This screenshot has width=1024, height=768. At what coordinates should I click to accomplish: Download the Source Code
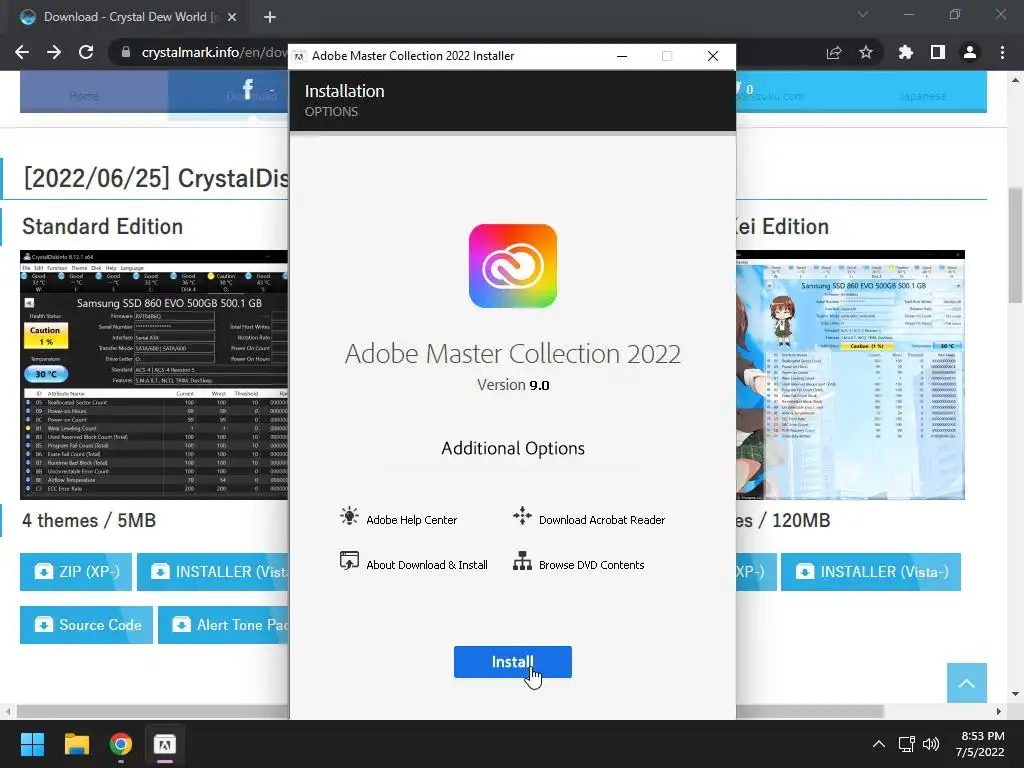tap(86, 625)
